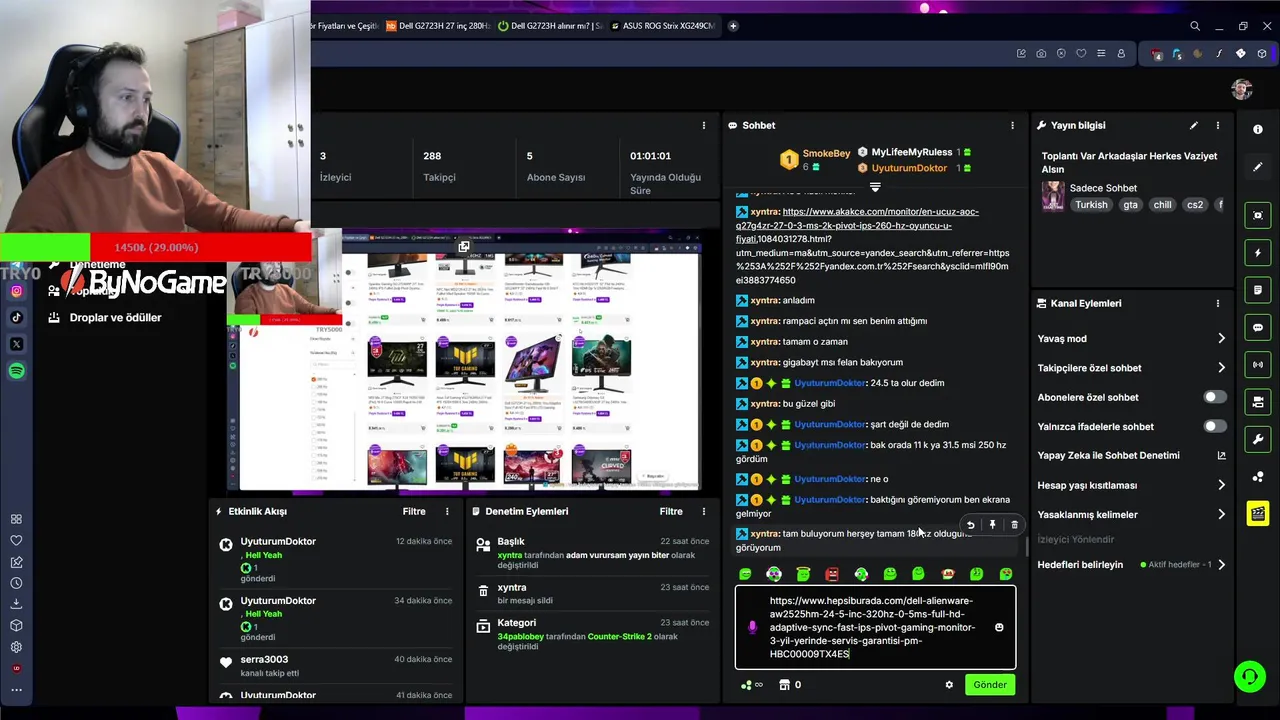Pin the hovered chat message
The height and width of the screenshot is (720, 1280).
tap(992, 525)
